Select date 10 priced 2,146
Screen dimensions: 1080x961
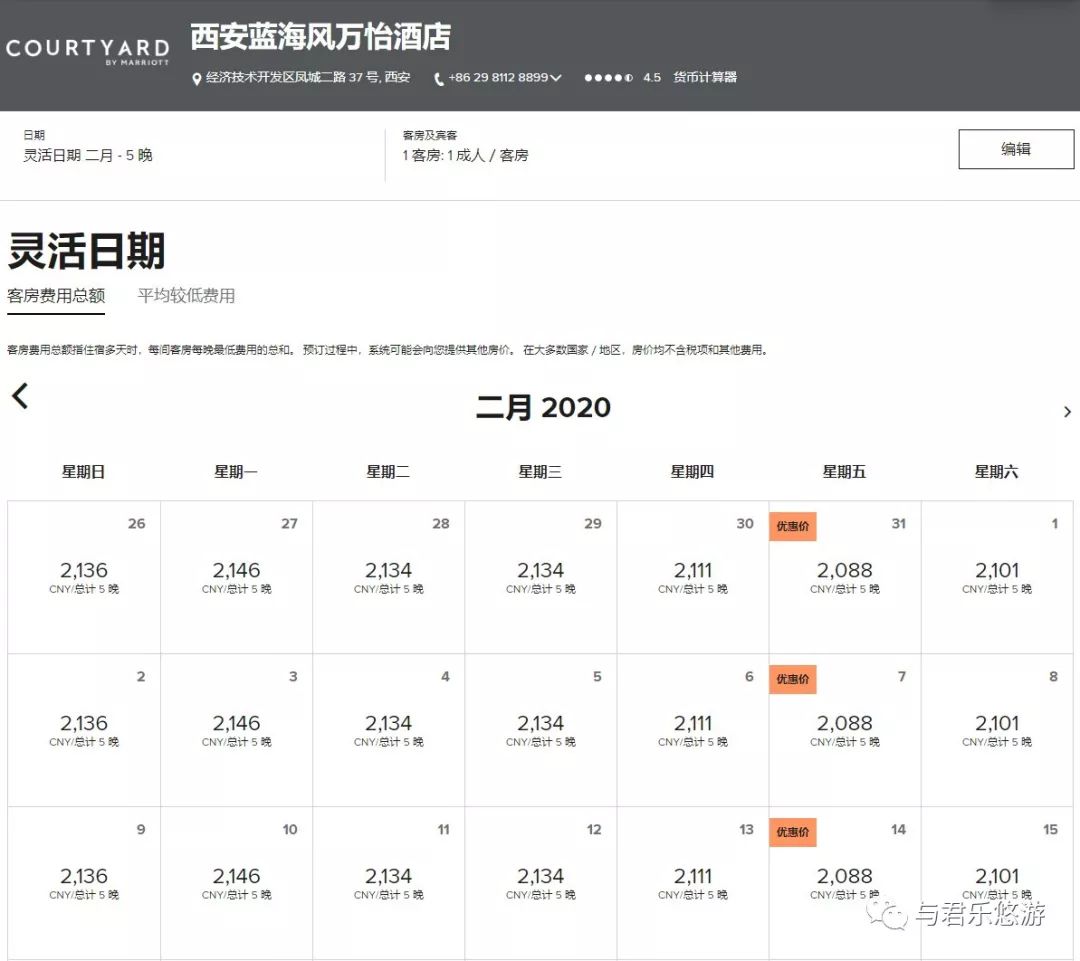[236, 883]
